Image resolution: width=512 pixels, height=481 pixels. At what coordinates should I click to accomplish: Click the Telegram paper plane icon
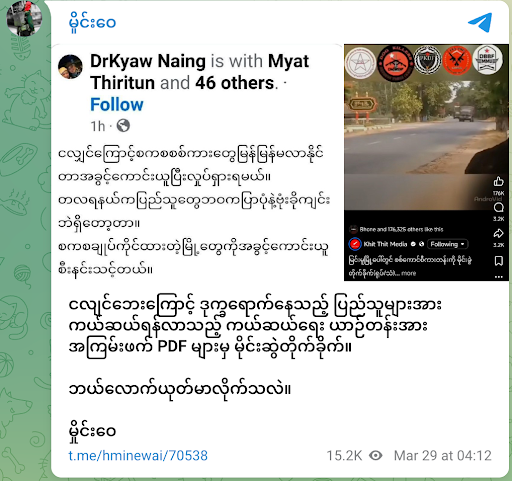click(x=480, y=22)
